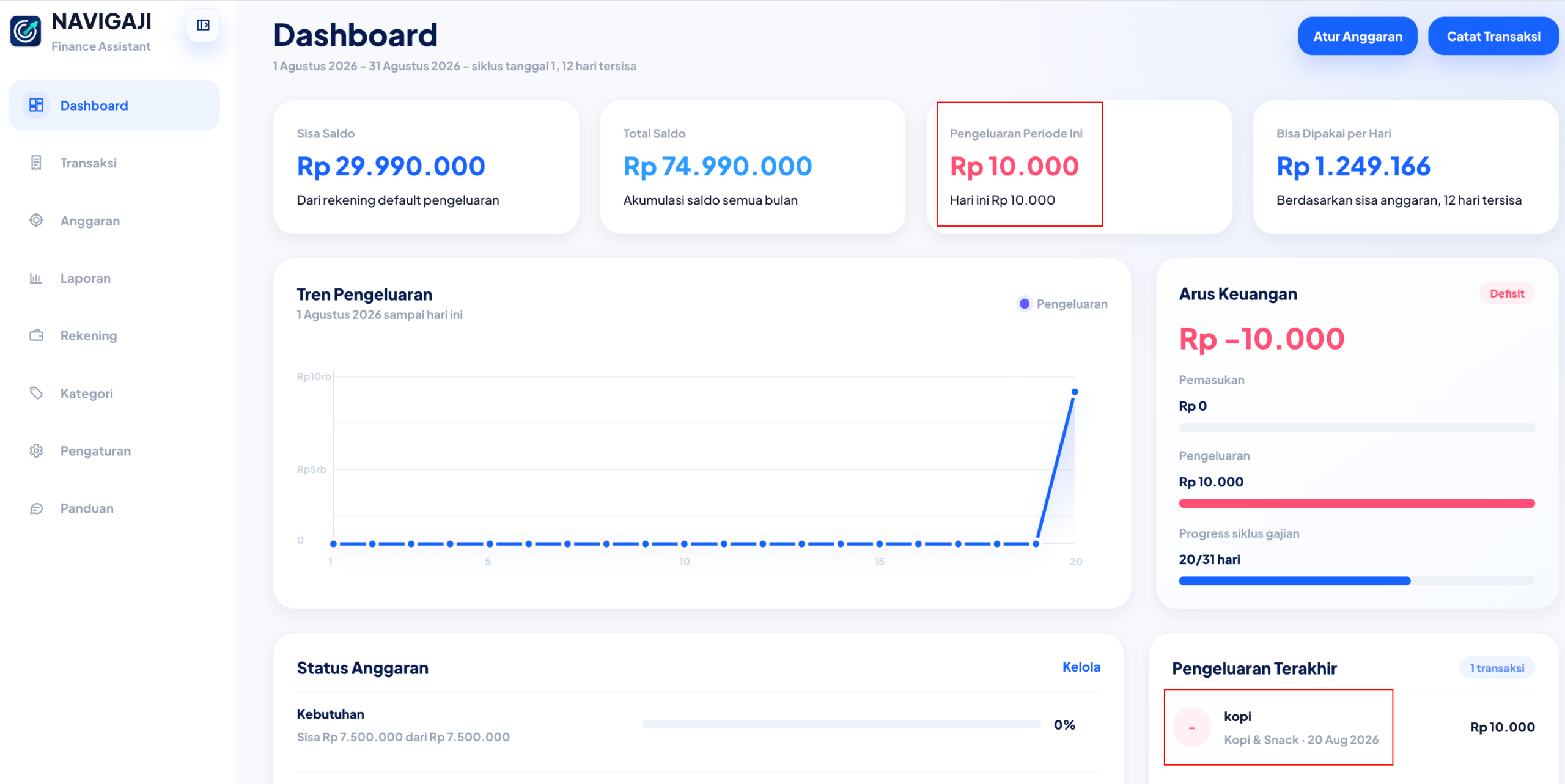
Task: Click the Pengaturan gear icon
Action: point(36,451)
